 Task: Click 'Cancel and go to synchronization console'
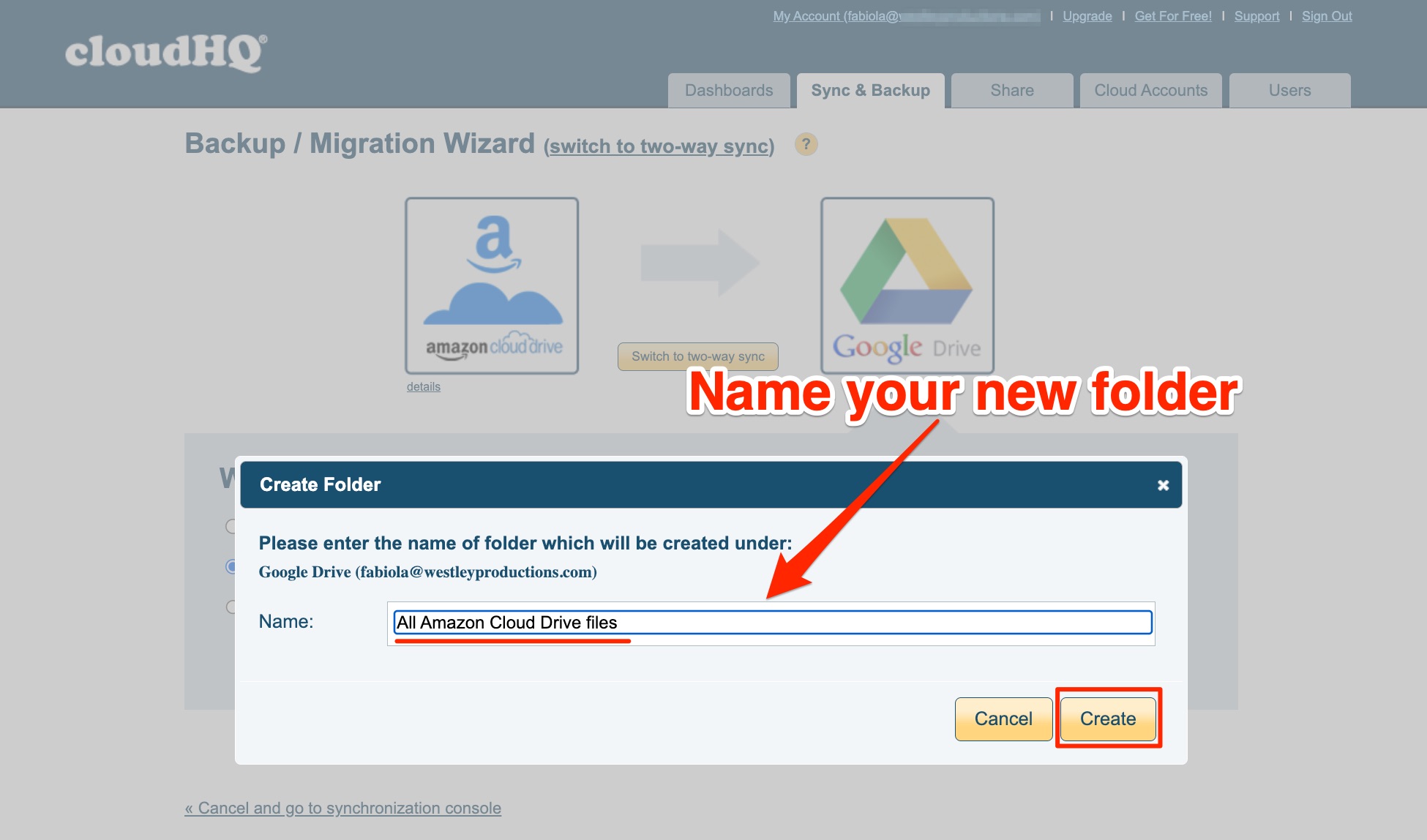tap(344, 808)
